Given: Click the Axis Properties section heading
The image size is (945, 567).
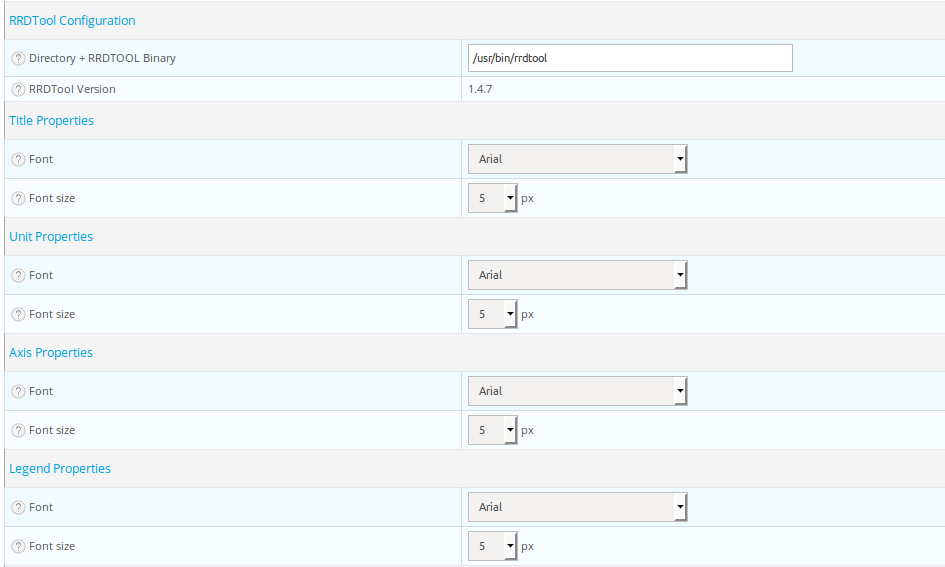Looking at the screenshot, I should pos(51,352).
